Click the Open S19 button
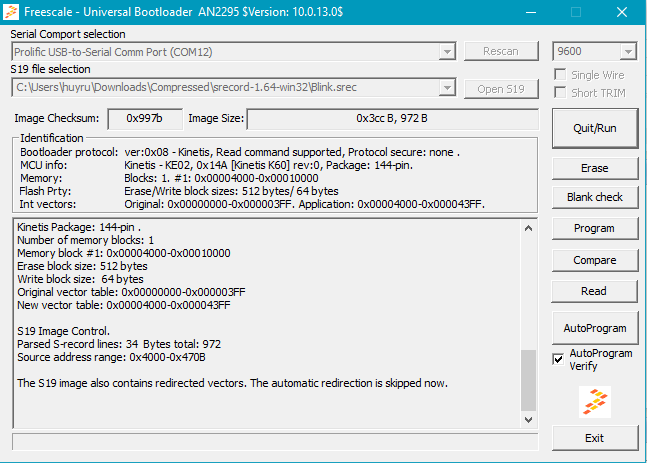This screenshot has height=463, width=647. click(x=501, y=89)
